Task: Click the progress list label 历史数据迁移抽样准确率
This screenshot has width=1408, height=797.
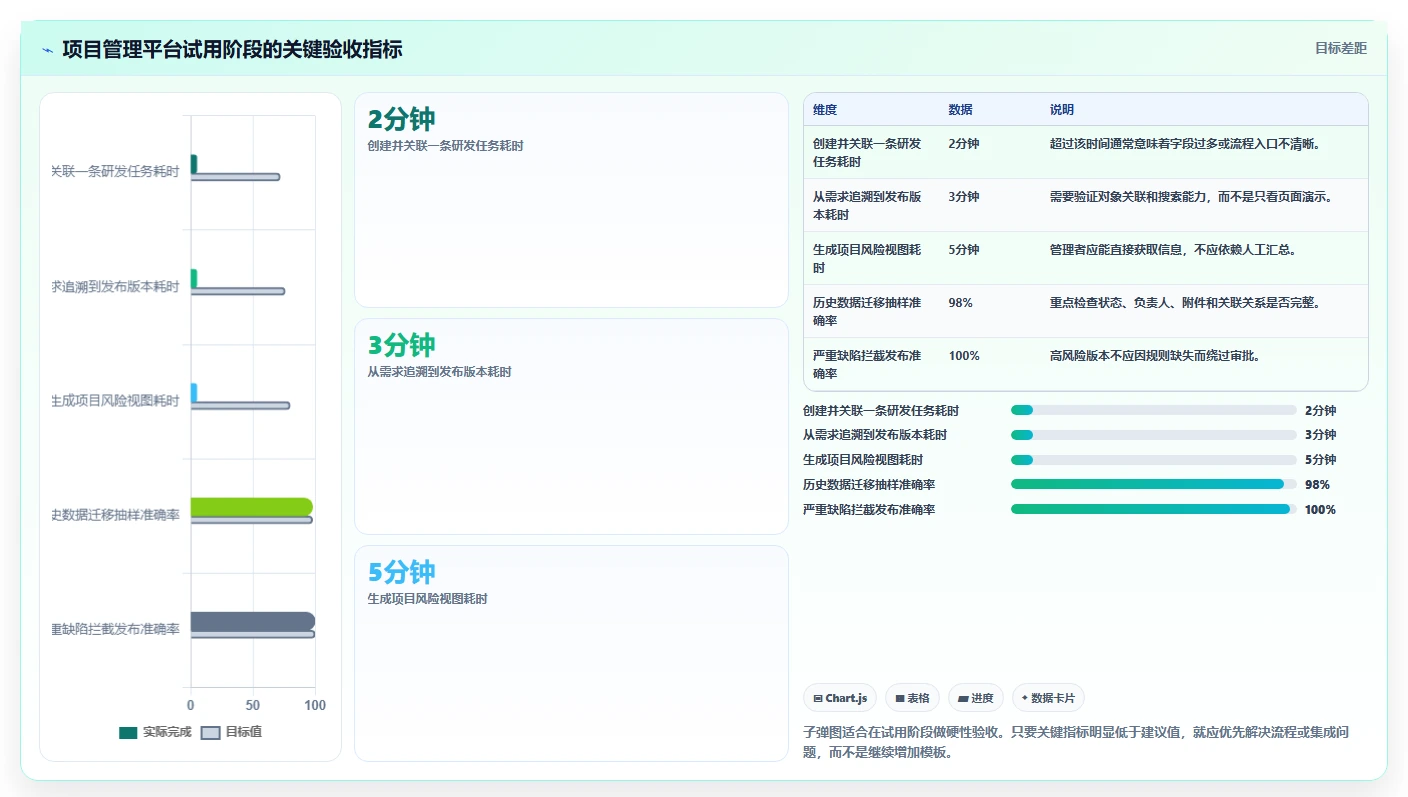Action: click(869, 484)
